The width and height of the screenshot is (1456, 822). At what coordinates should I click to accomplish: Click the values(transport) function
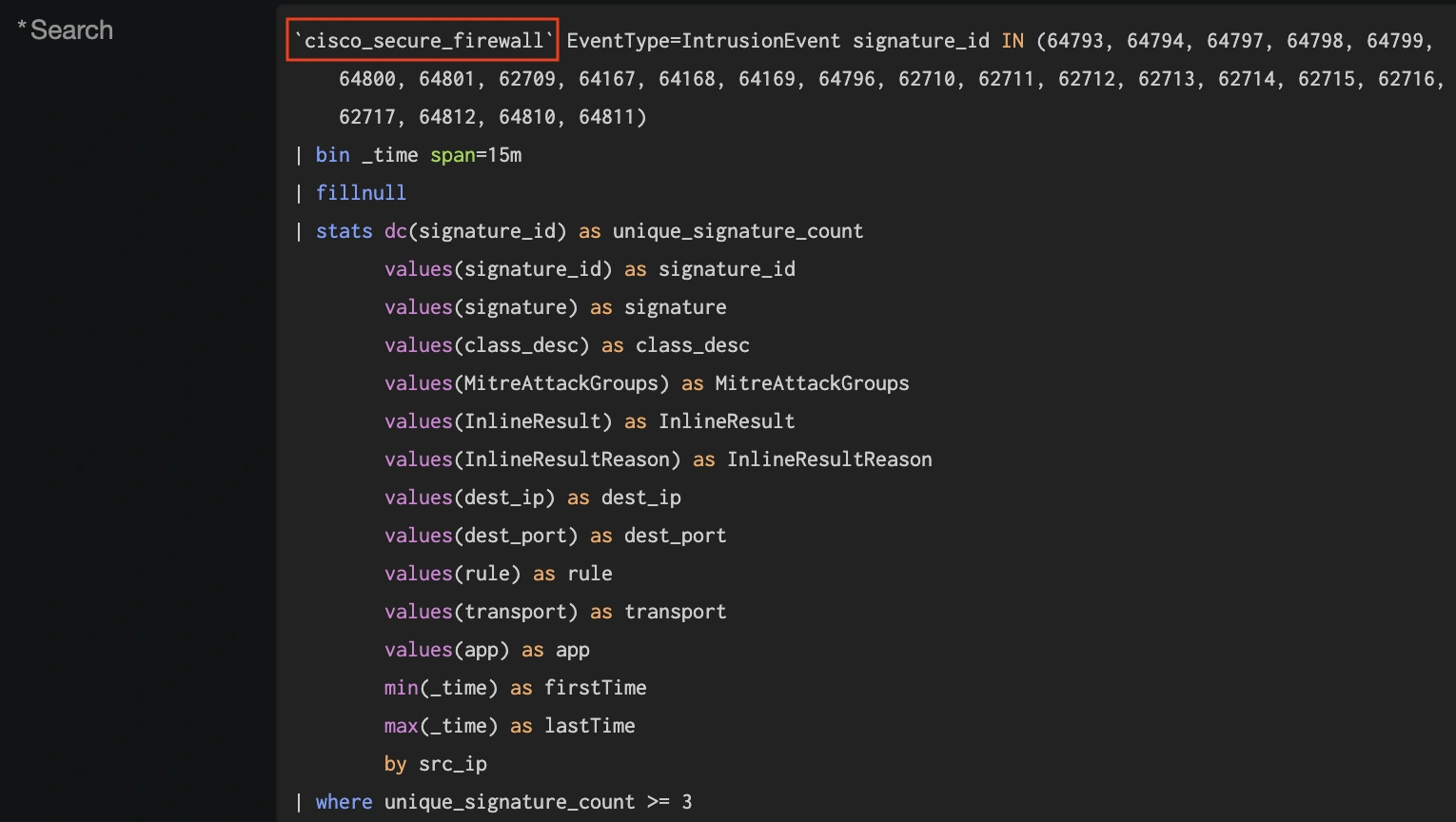[481, 612]
